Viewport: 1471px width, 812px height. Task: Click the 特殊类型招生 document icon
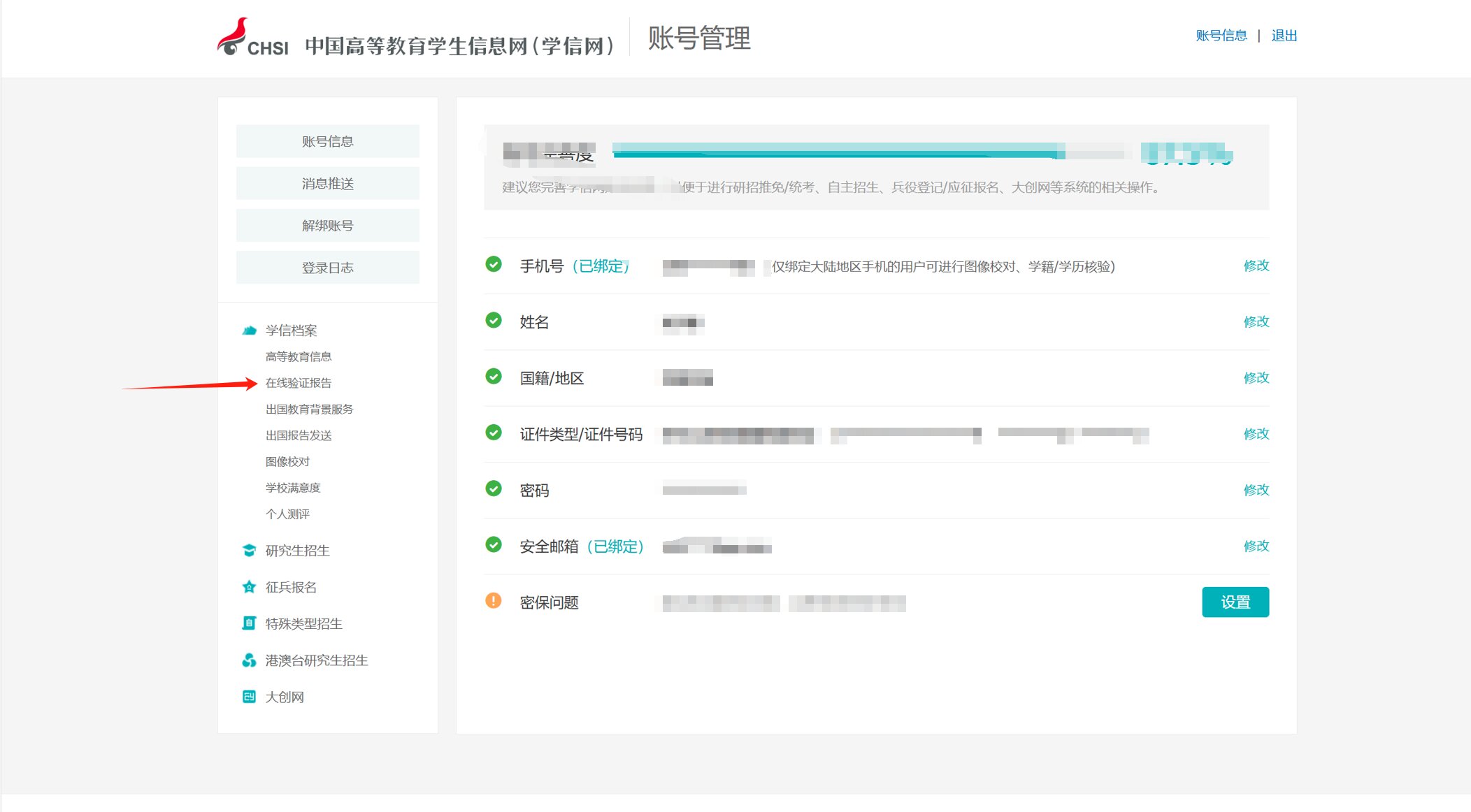click(249, 623)
